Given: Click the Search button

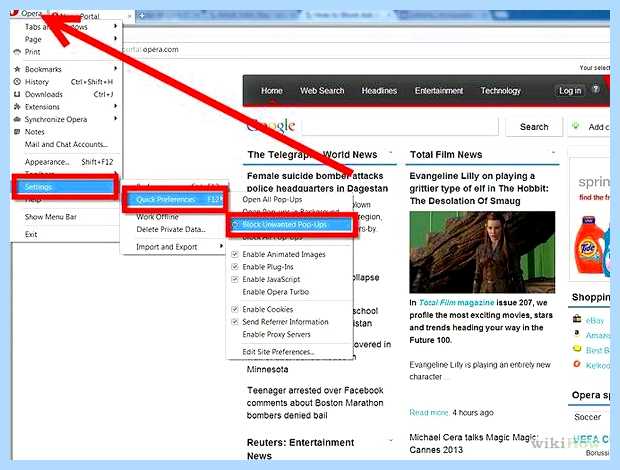Looking at the screenshot, I should [534, 127].
